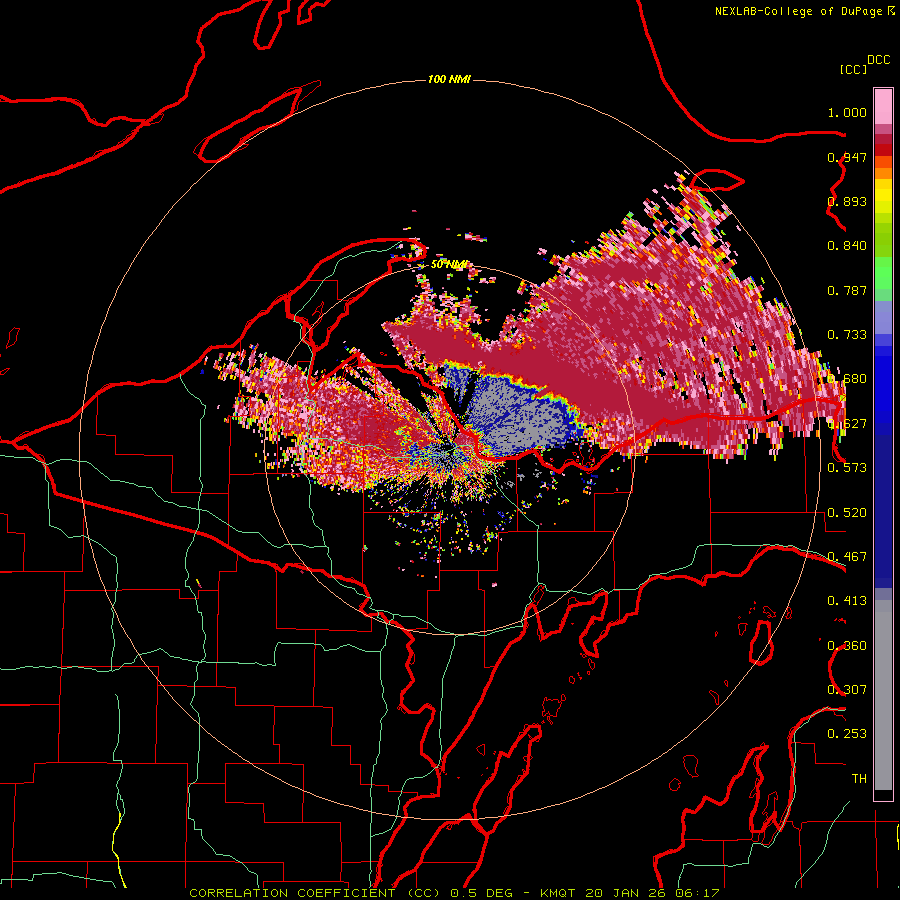Click the 50 NMI range ring label
Screen dimensions: 900x900
pos(448,264)
